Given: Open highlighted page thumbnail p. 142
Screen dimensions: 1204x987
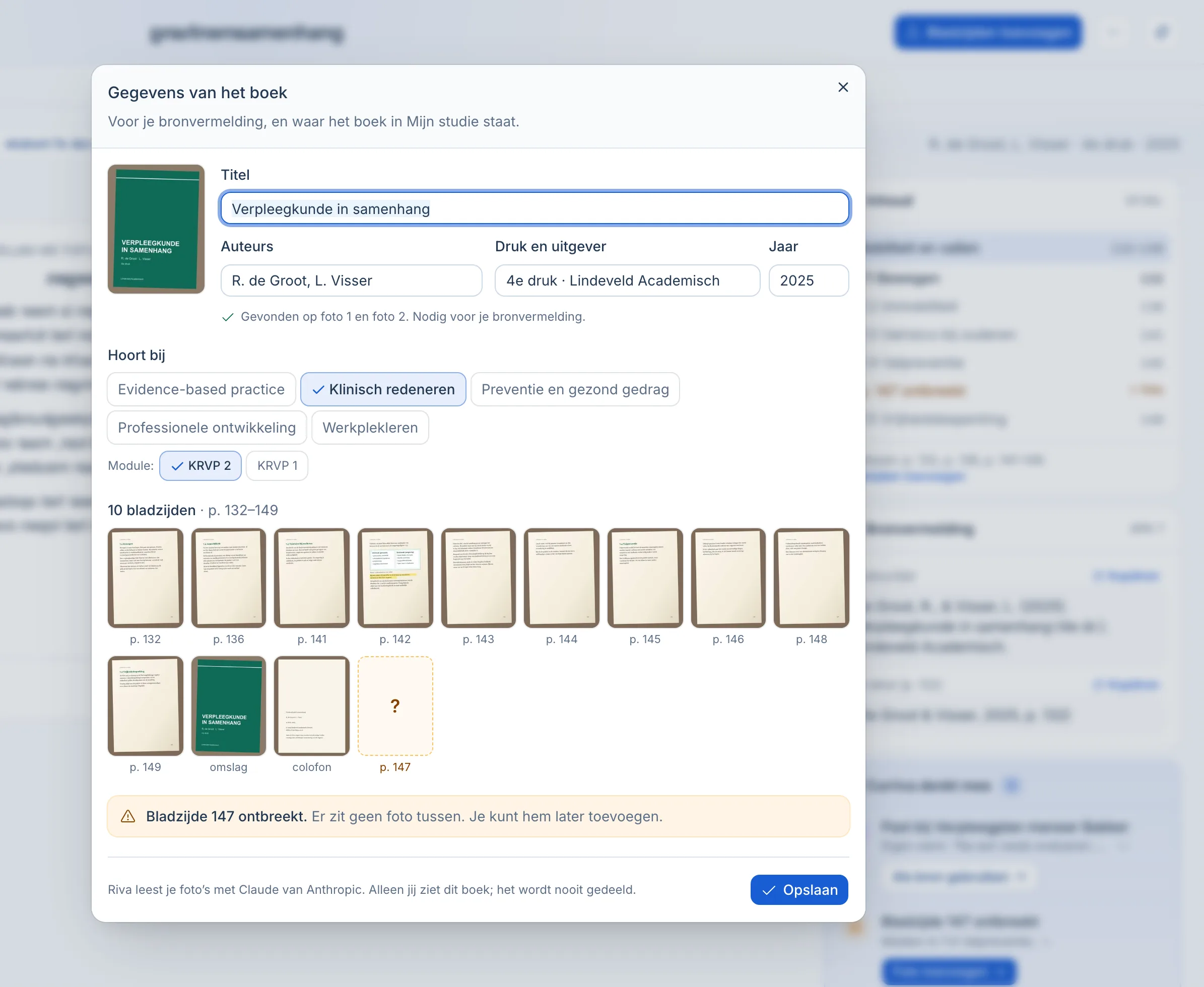Looking at the screenshot, I should [x=395, y=578].
